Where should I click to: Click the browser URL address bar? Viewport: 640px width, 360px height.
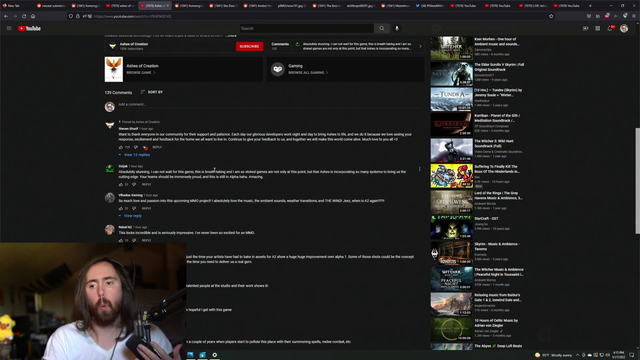[310, 16]
